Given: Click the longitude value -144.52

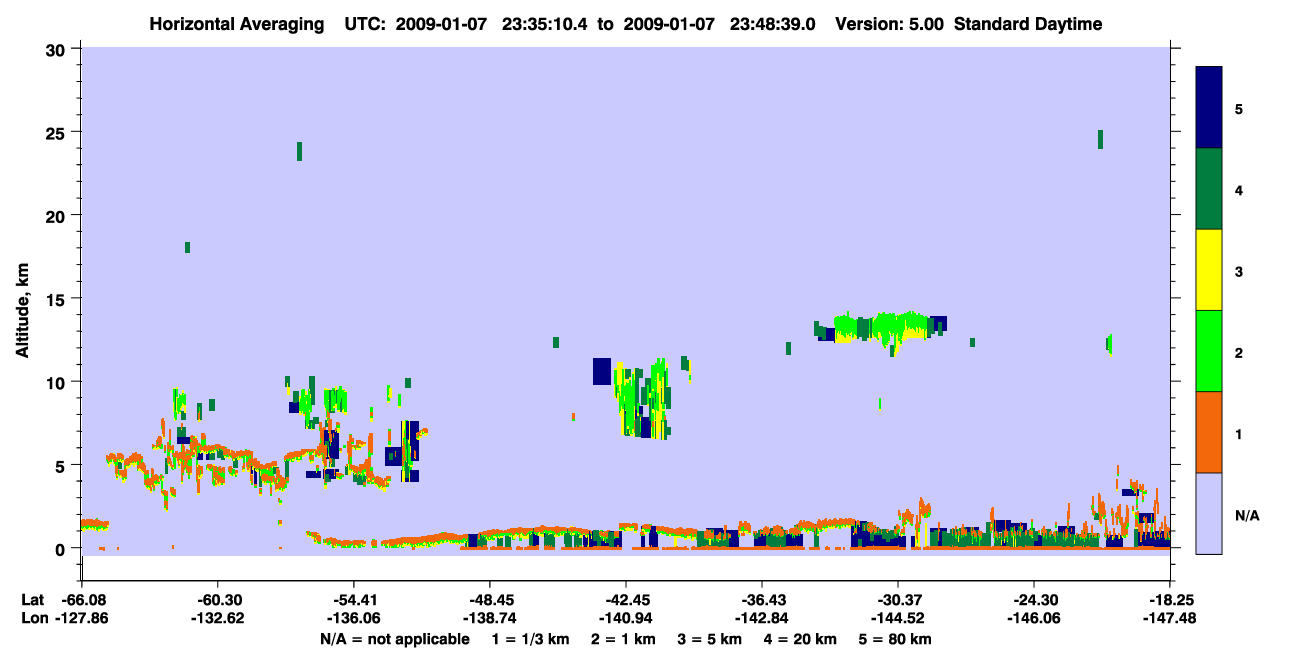Looking at the screenshot, I should [897, 619].
